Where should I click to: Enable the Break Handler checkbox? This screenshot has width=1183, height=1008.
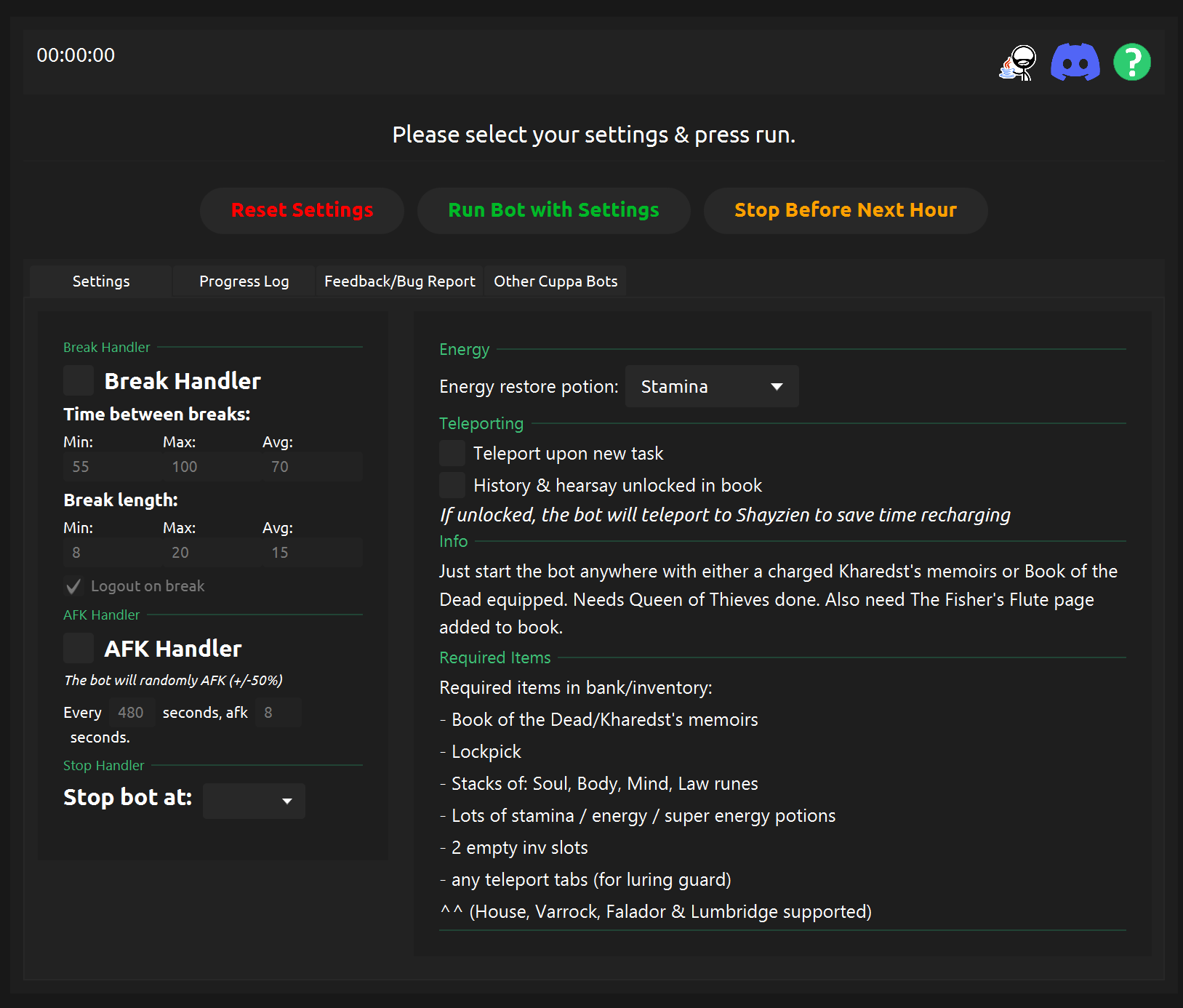click(79, 380)
